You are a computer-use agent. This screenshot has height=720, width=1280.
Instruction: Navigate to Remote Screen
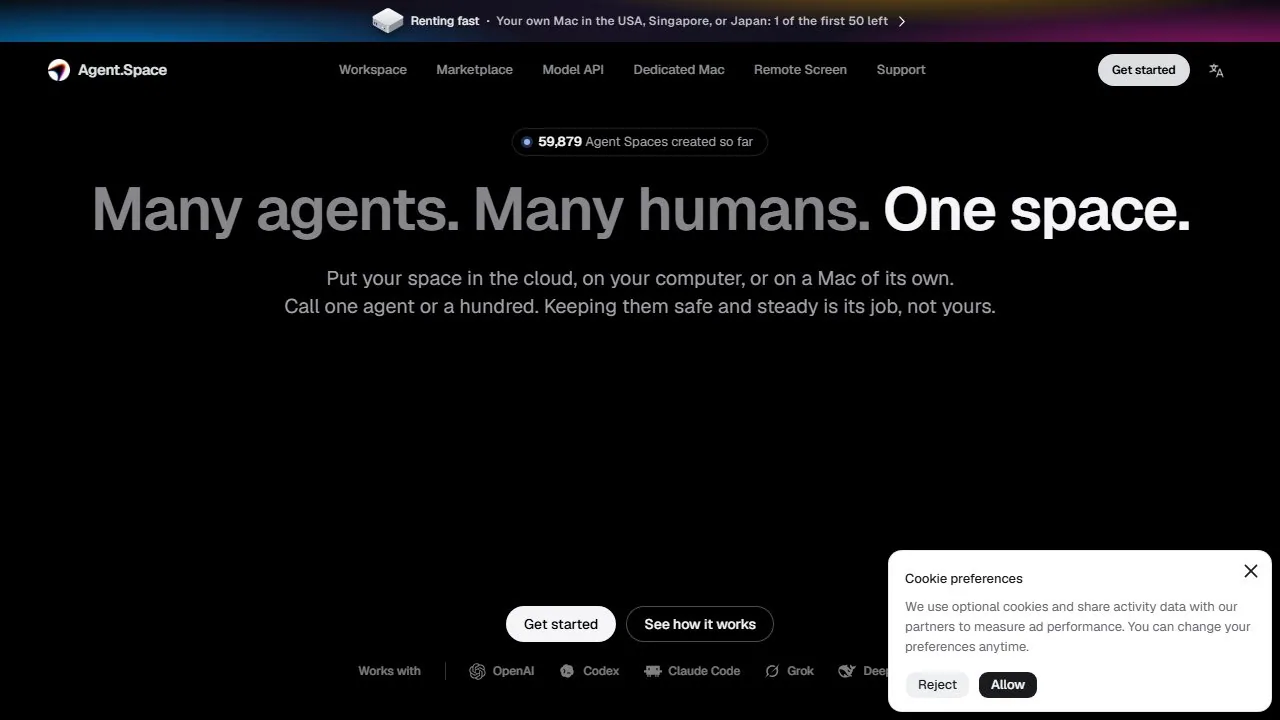tap(800, 70)
